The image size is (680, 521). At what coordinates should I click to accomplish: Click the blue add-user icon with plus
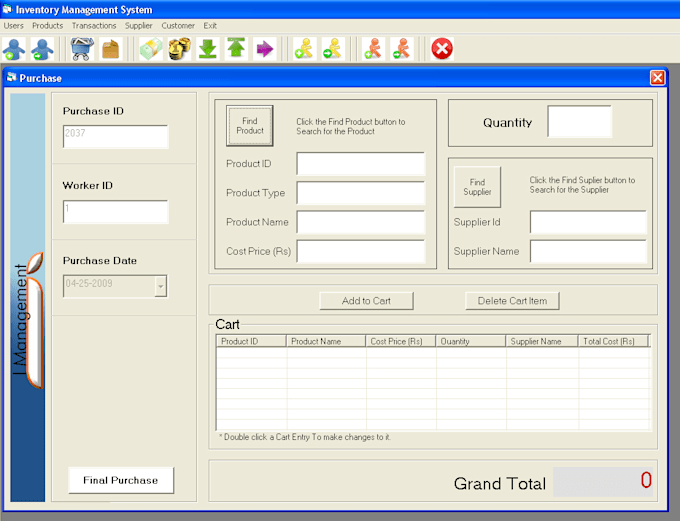[x=14, y=49]
